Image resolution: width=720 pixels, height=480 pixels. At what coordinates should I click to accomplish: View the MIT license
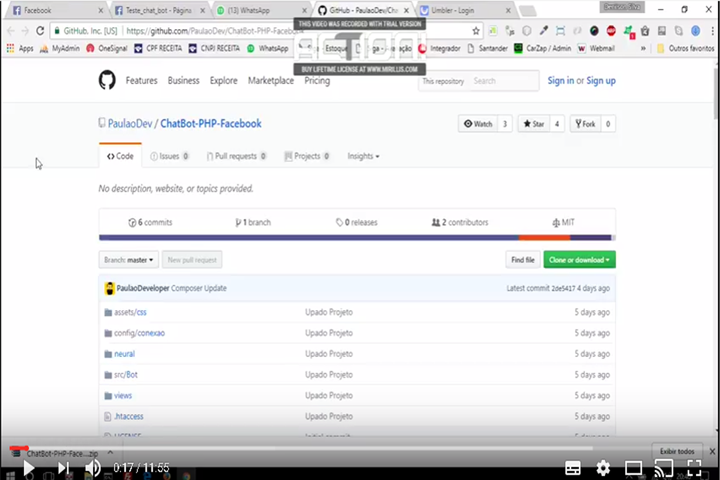point(563,222)
